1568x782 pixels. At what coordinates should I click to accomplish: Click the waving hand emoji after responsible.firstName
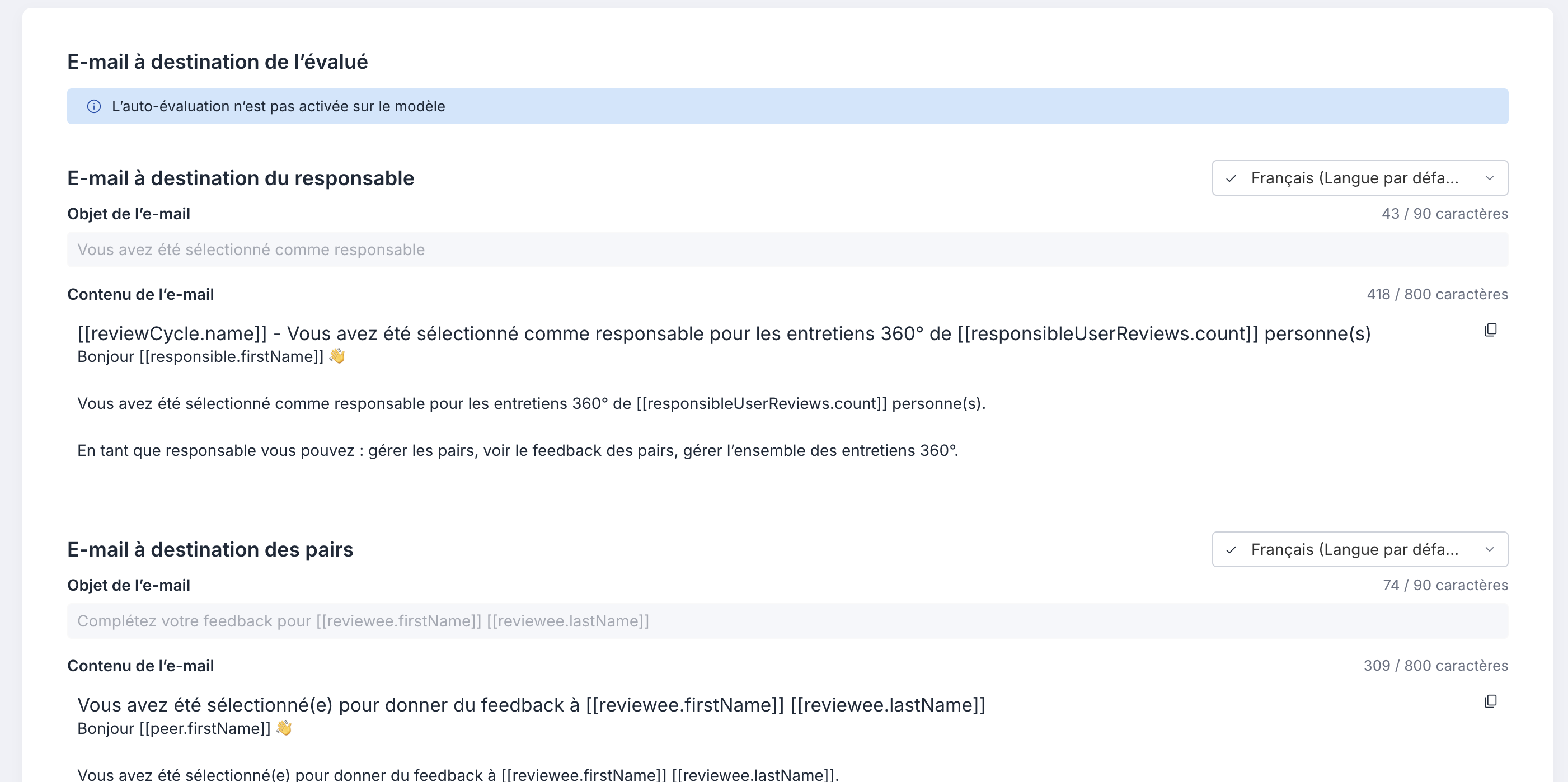(x=337, y=356)
